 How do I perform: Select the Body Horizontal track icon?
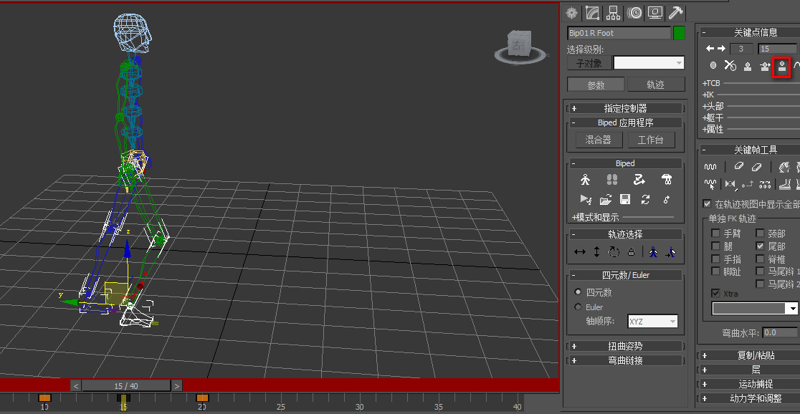pyautogui.click(x=580, y=252)
